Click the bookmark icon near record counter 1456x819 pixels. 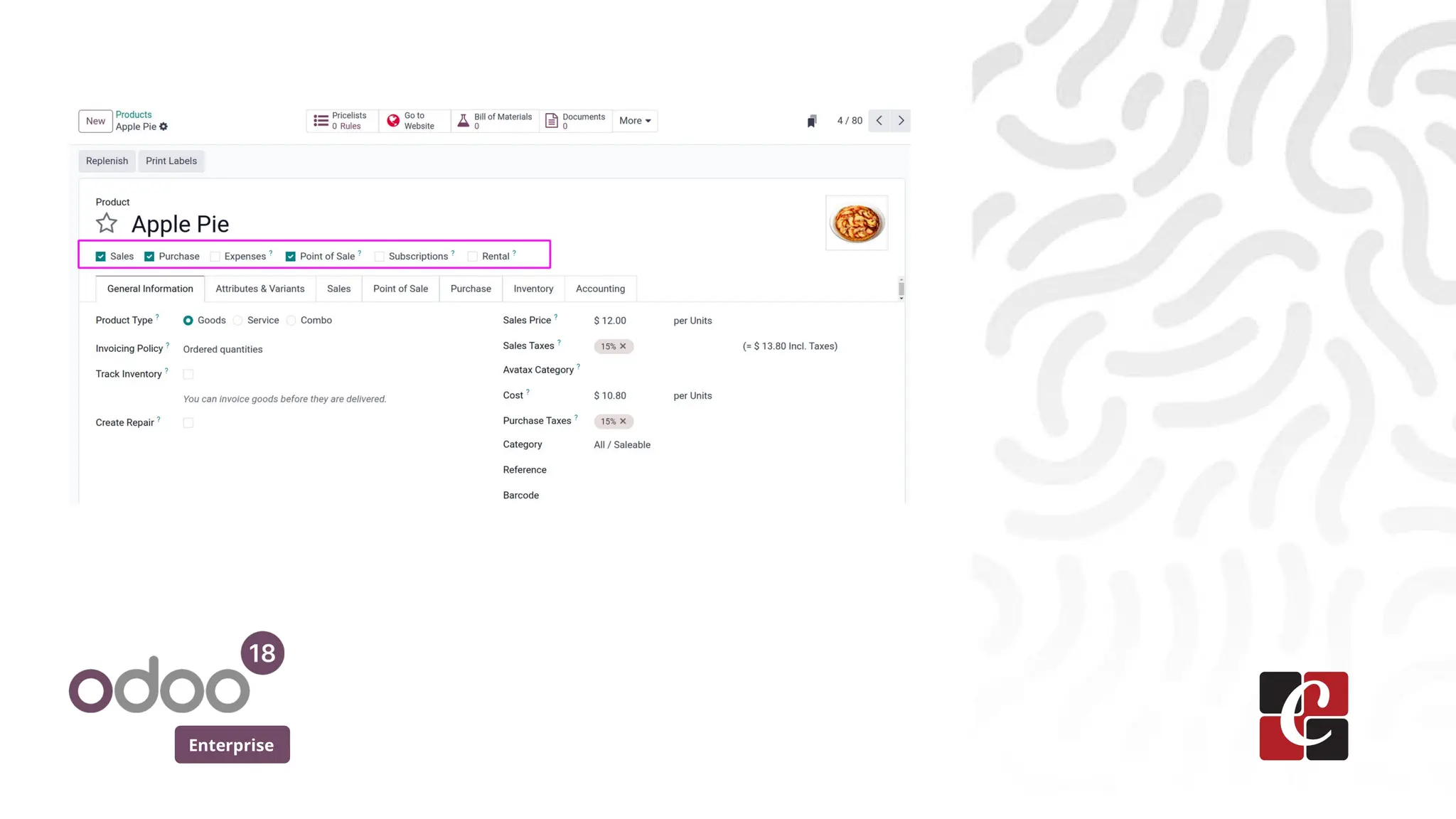coord(812,121)
